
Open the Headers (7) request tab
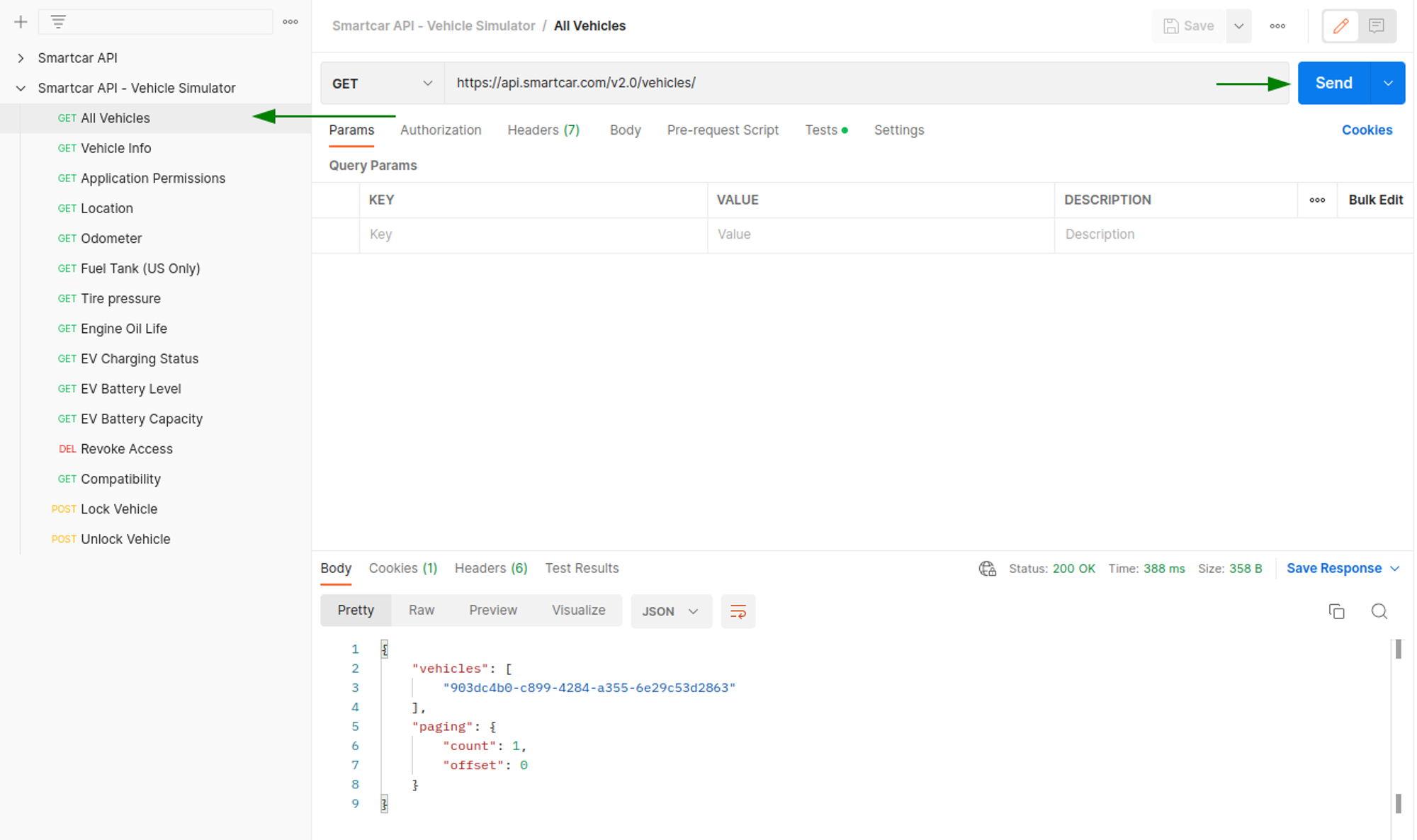(x=543, y=130)
